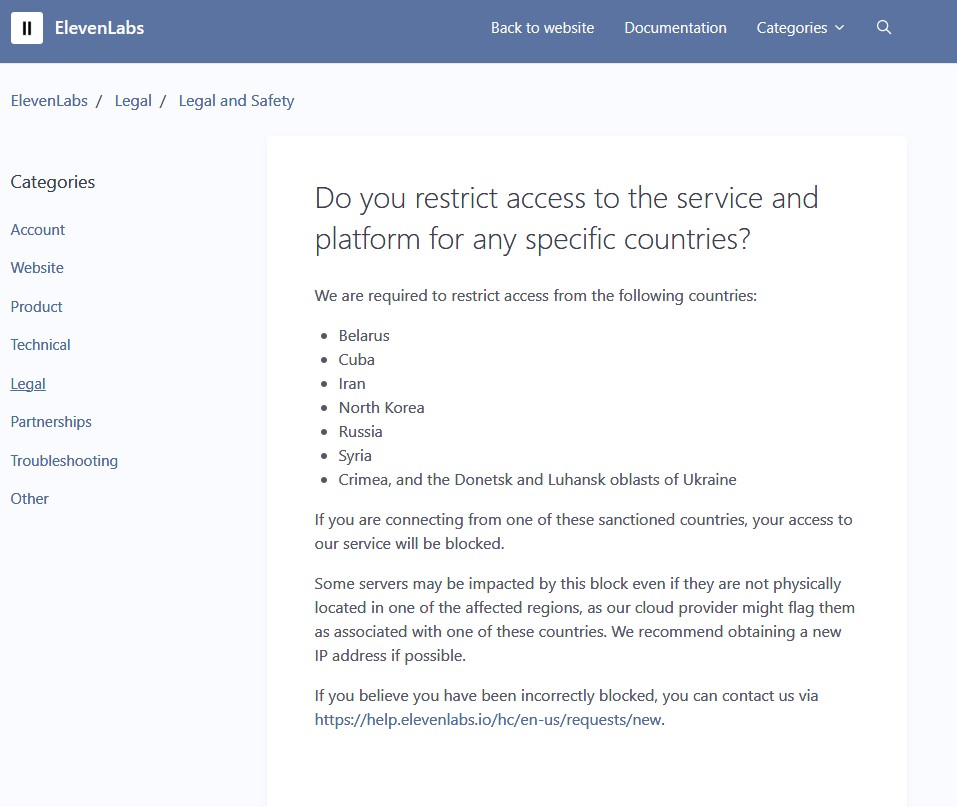957x807 pixels.
Task: Open ElevenLabs breadcrumb link
Action: pos(49,101)
